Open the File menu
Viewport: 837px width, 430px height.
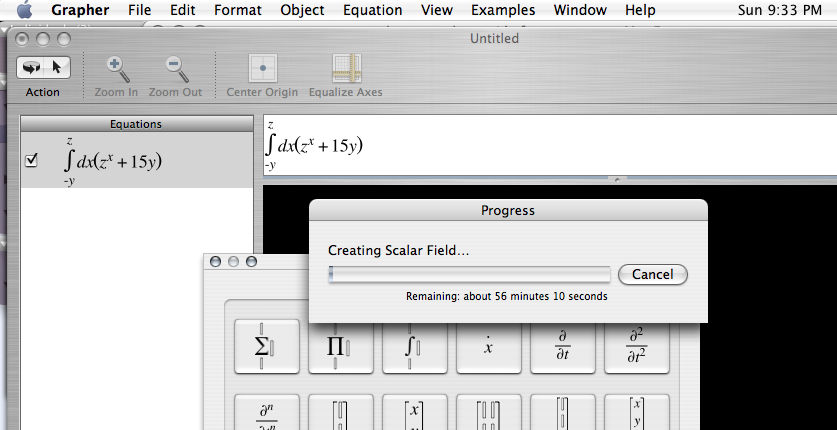click(139, 10)
